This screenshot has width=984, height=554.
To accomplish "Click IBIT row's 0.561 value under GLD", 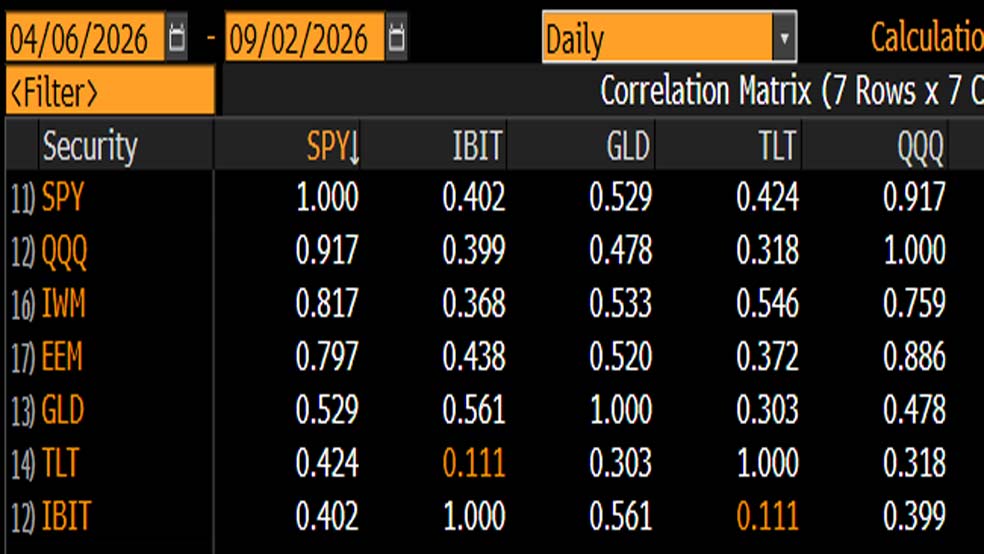I will (x=621, y=516).
